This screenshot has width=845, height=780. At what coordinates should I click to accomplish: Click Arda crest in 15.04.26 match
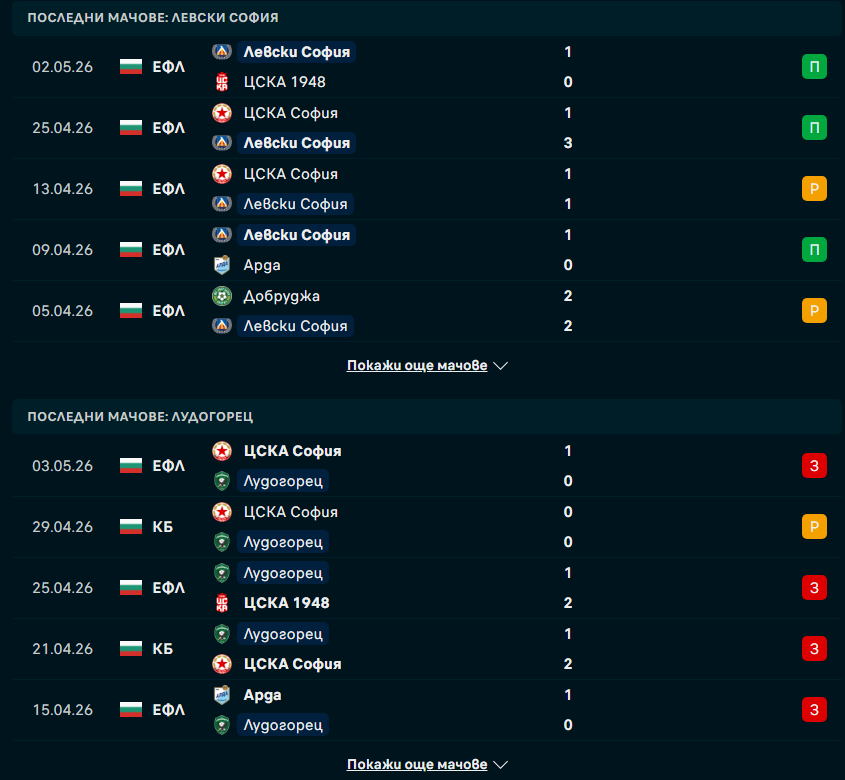pos(221,695)
